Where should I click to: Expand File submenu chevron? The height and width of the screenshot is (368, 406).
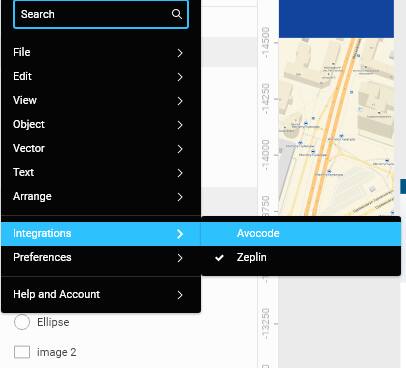click(180, 53)
